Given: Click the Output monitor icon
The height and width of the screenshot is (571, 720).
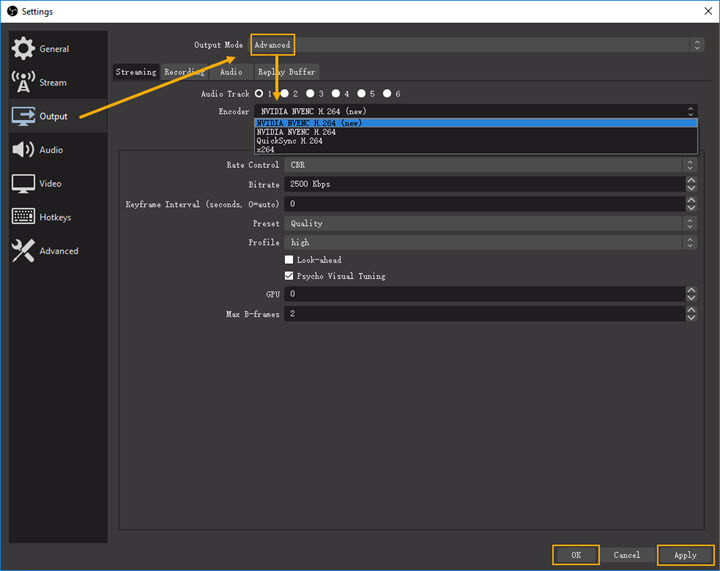Looking at the screenshot, I should [x=23, y=116].
